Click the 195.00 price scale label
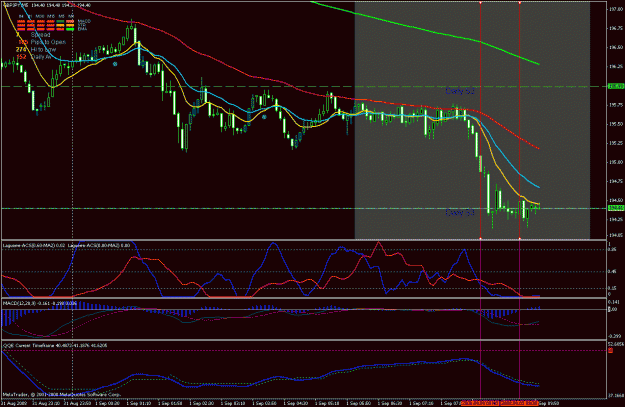625x407 pixels. (x=616, y=162)
